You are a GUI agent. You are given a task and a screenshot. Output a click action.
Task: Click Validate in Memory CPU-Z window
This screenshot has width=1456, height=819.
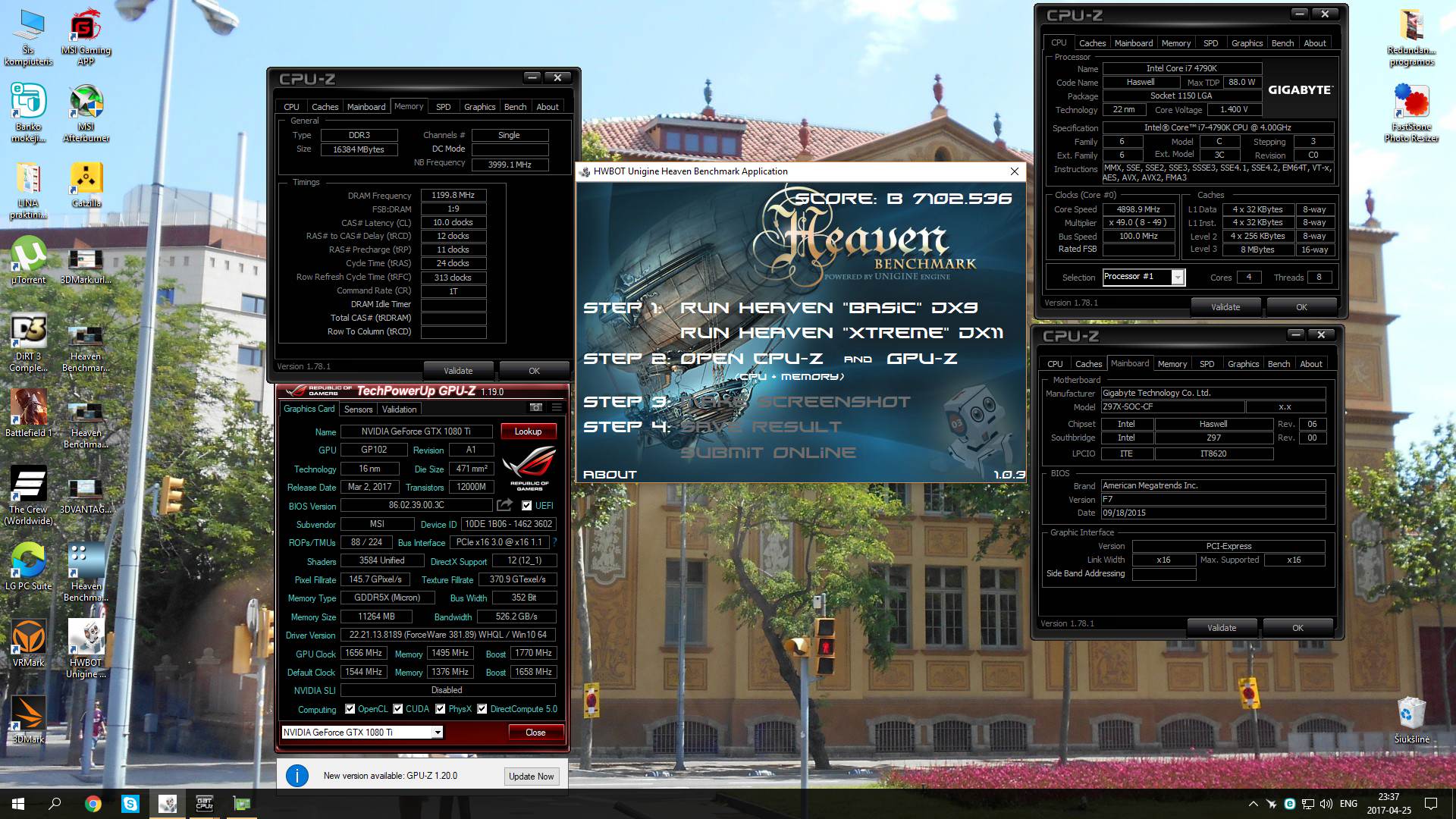(x=458, y=371)
